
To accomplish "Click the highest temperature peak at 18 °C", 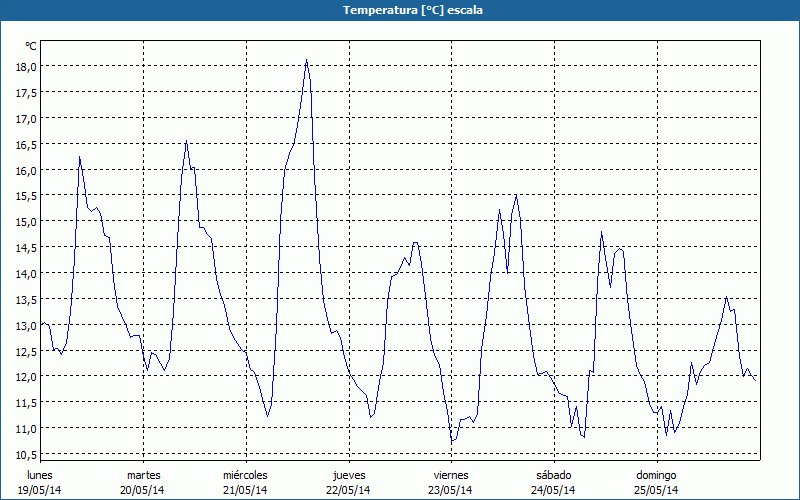I will point(307,61).
